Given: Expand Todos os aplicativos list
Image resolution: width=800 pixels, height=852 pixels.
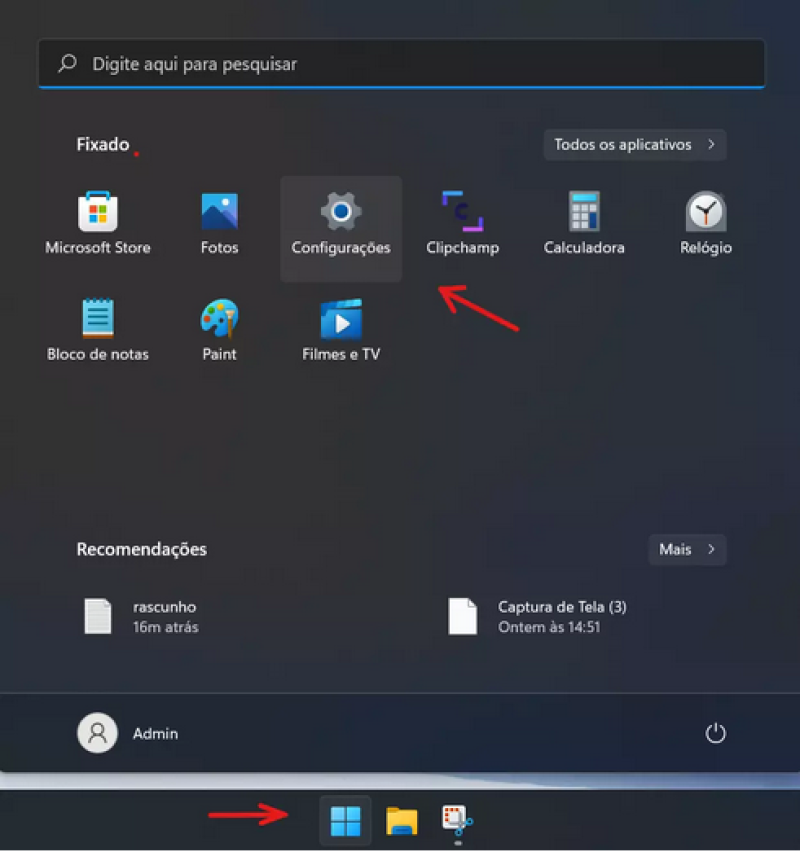Looking at the screenshot, I should 635,145.
